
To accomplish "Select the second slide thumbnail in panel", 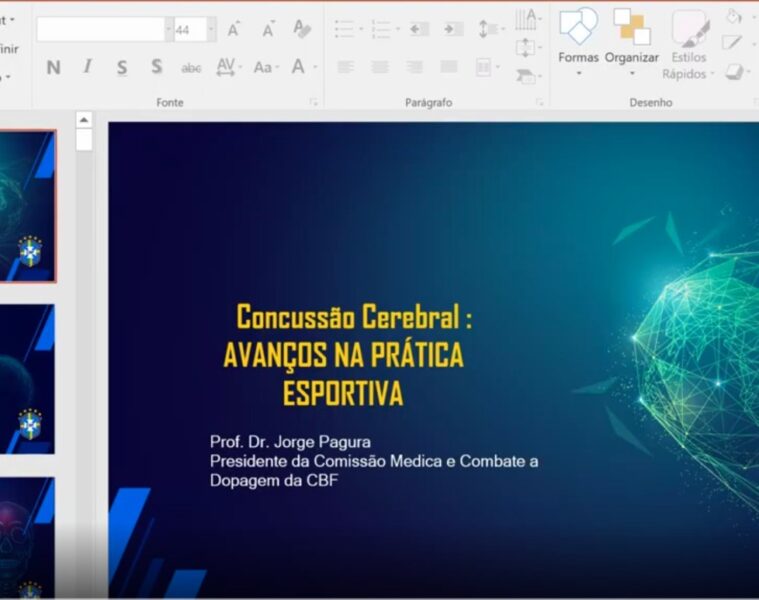I will 27,378.
